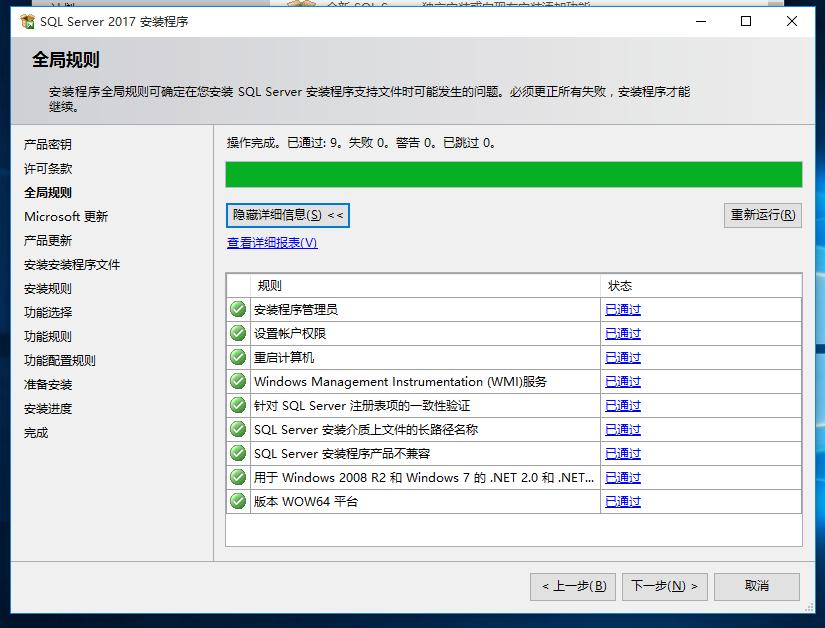Click green check icon beside 版本 WOW64 平台
The width and height of the screenshot is (825, 628).
tap(238, 501)
